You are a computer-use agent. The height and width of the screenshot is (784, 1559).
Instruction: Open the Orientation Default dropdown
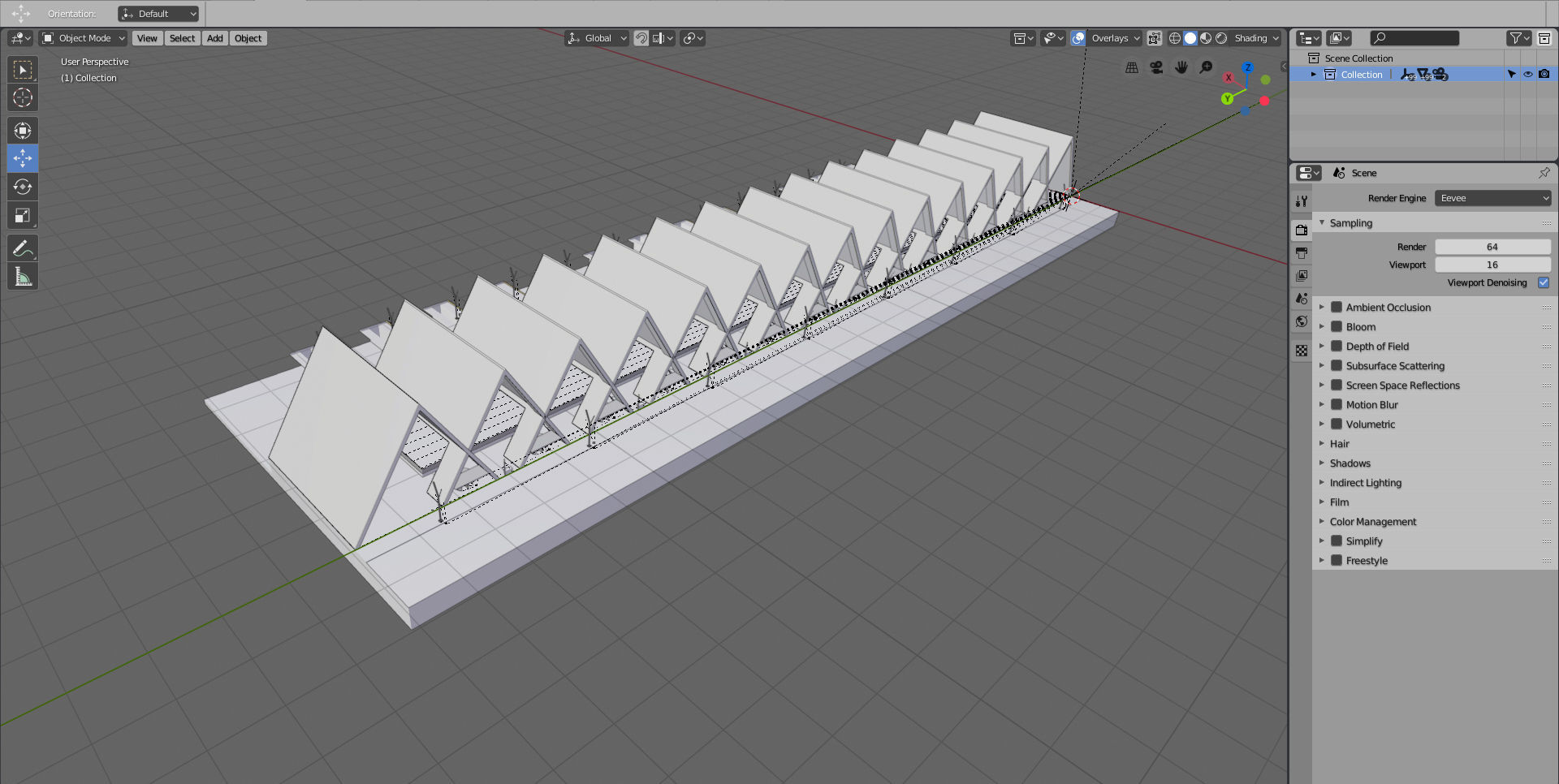(158, 14)
